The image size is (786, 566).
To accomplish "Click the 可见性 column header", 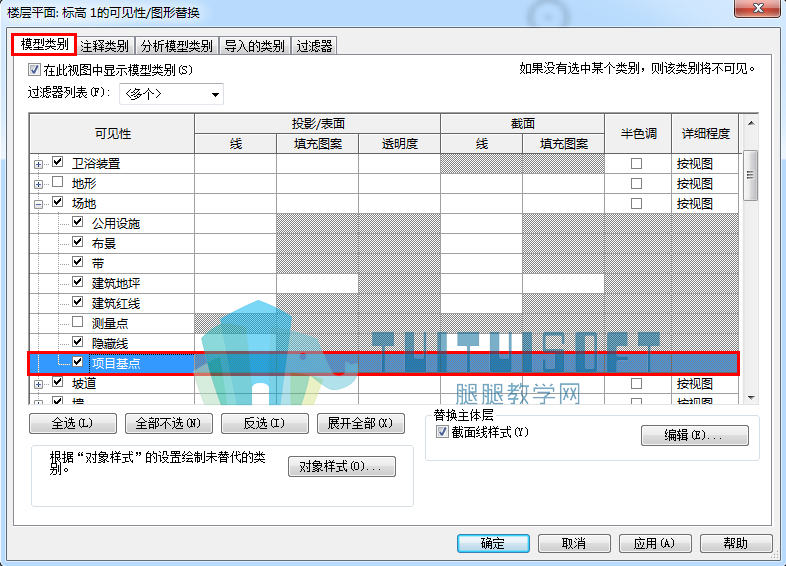I will coord(112,133).
